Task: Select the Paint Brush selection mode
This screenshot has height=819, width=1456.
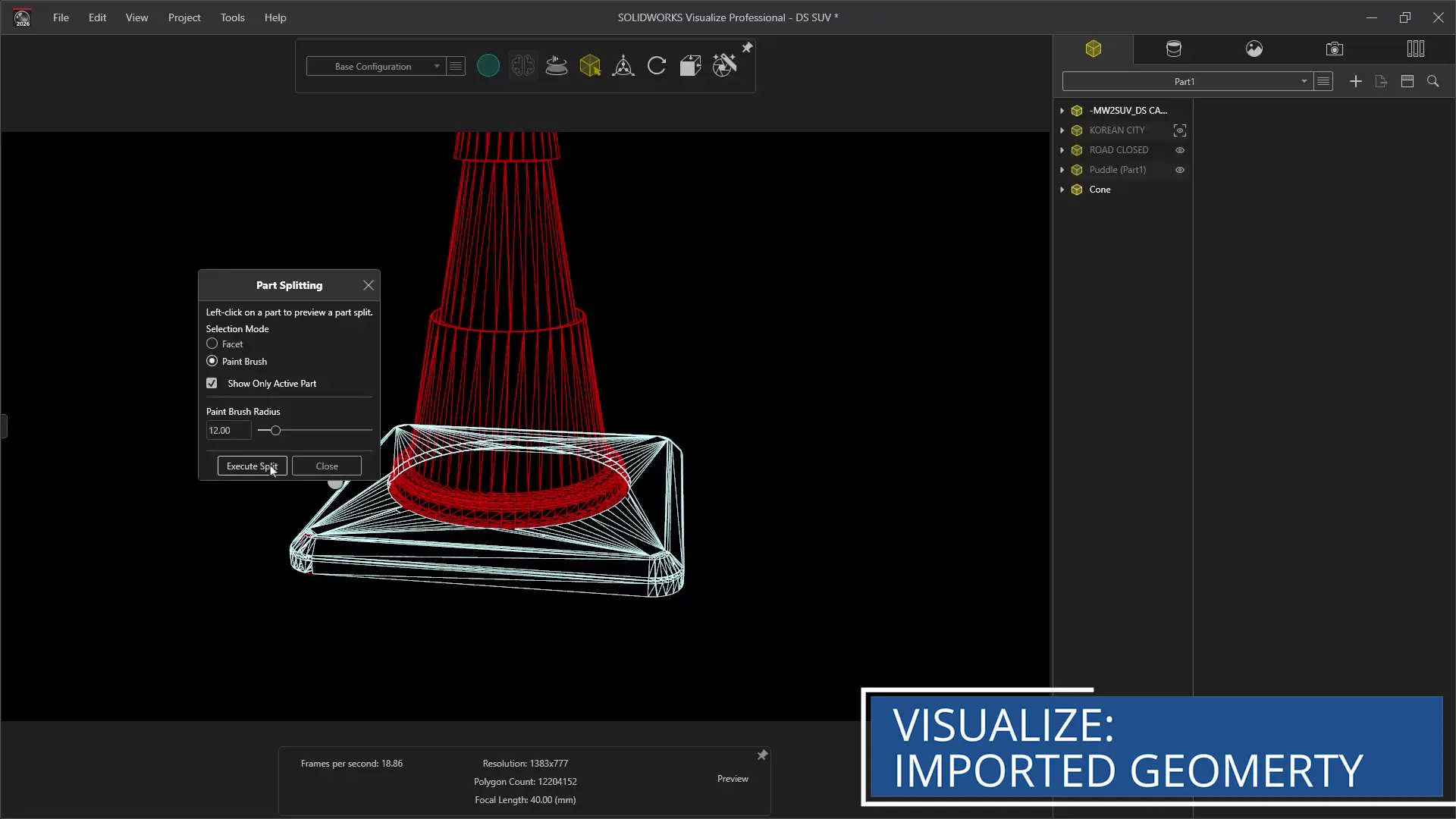Action: pos(212,361)
